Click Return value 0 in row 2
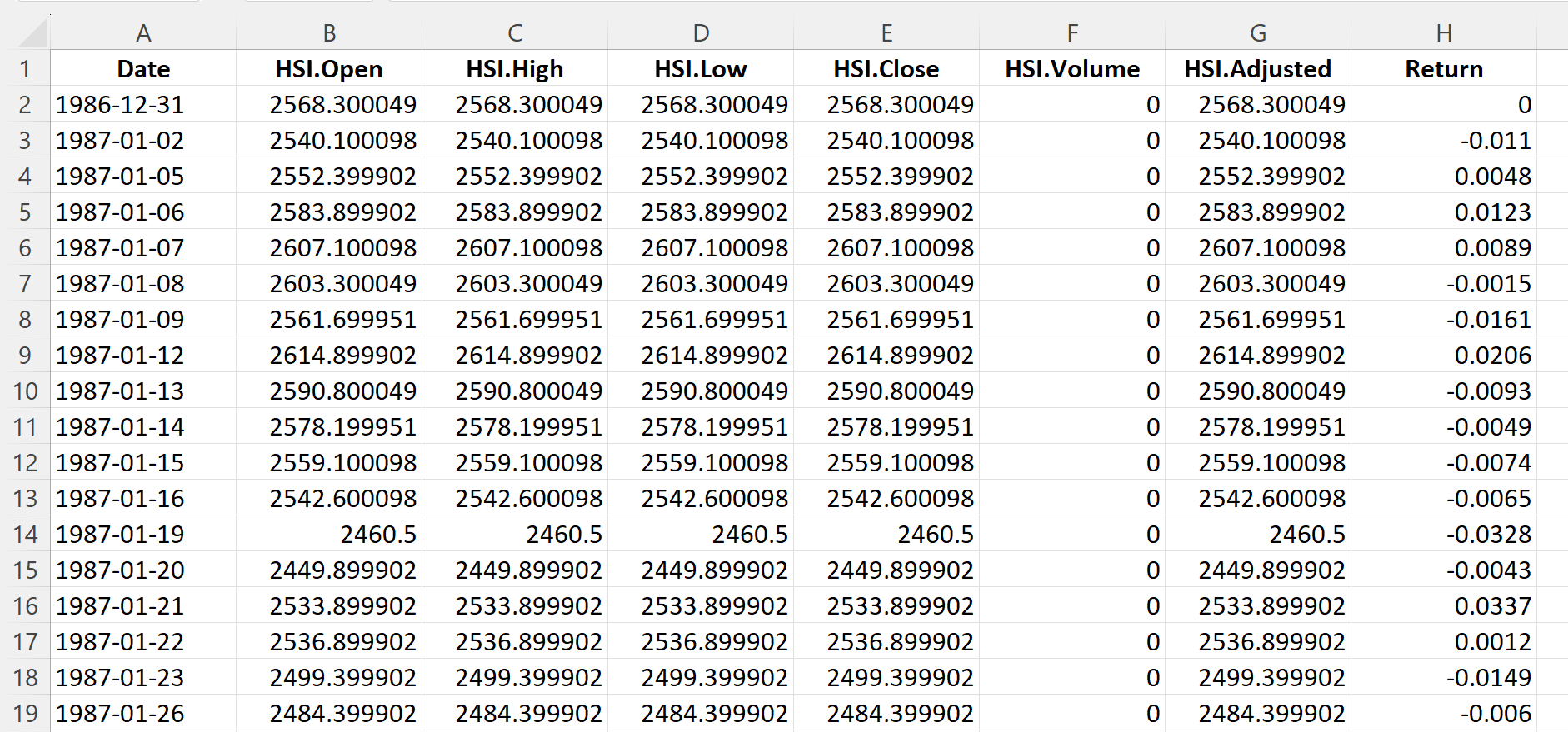 (1444, 104)
